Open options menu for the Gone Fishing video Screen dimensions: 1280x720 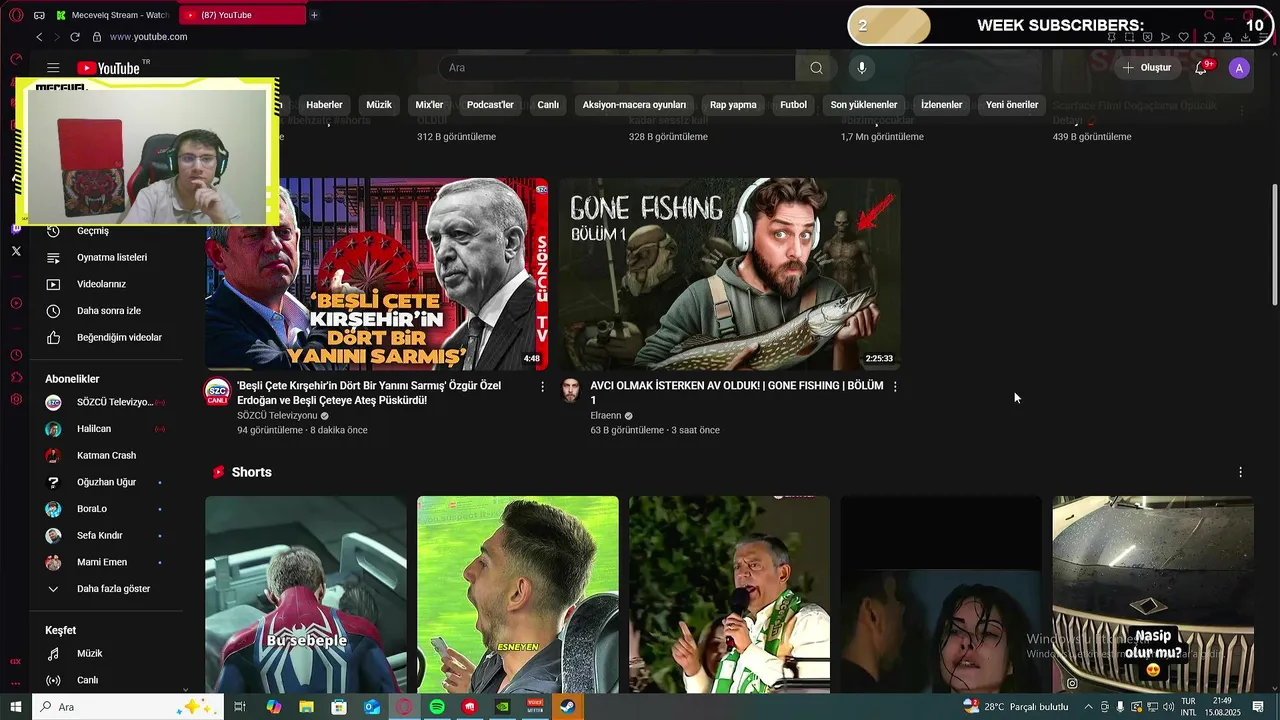pos(895,386)
